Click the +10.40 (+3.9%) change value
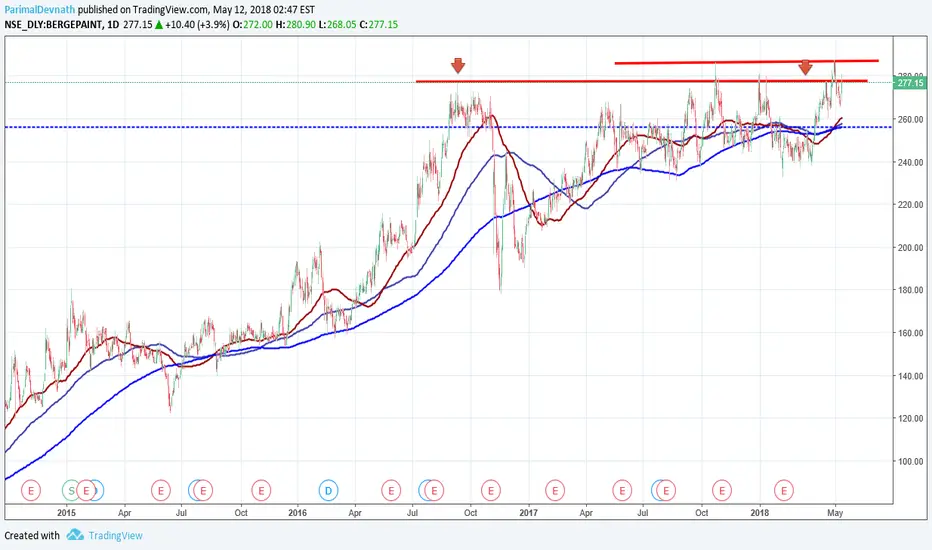Viewport: 932px width, 550px height. [197, 24]
